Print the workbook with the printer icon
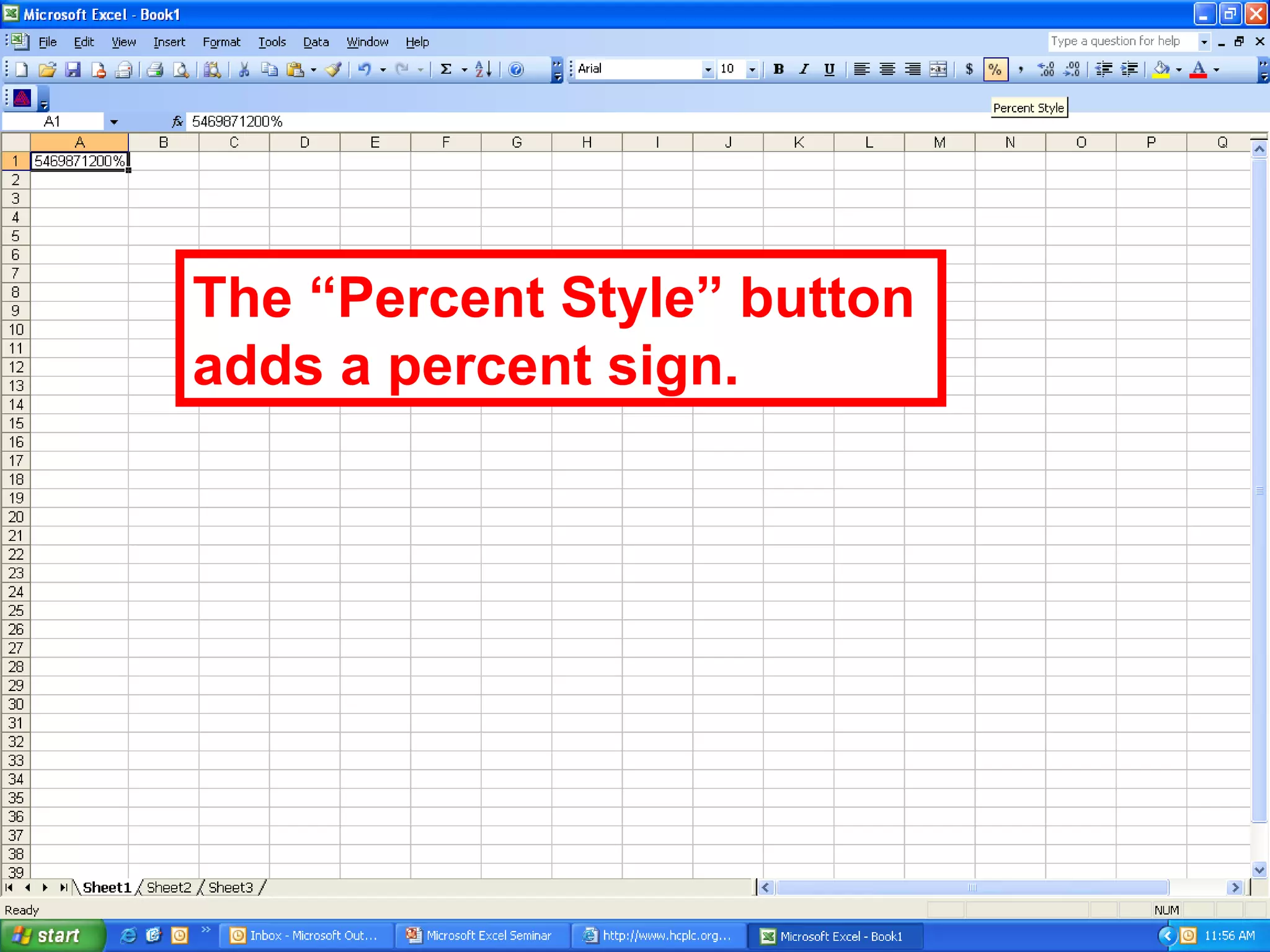This screenshot has height=952, width=1270. pyautogui.click(x=155, y=69)
